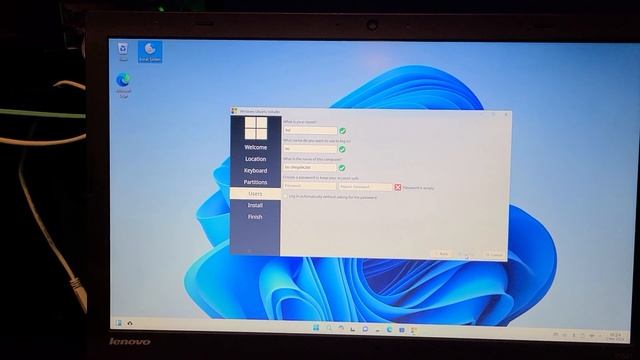Click the Next button in installer
The height and width of the screenshot is (360, 640).
click(466, 255)
